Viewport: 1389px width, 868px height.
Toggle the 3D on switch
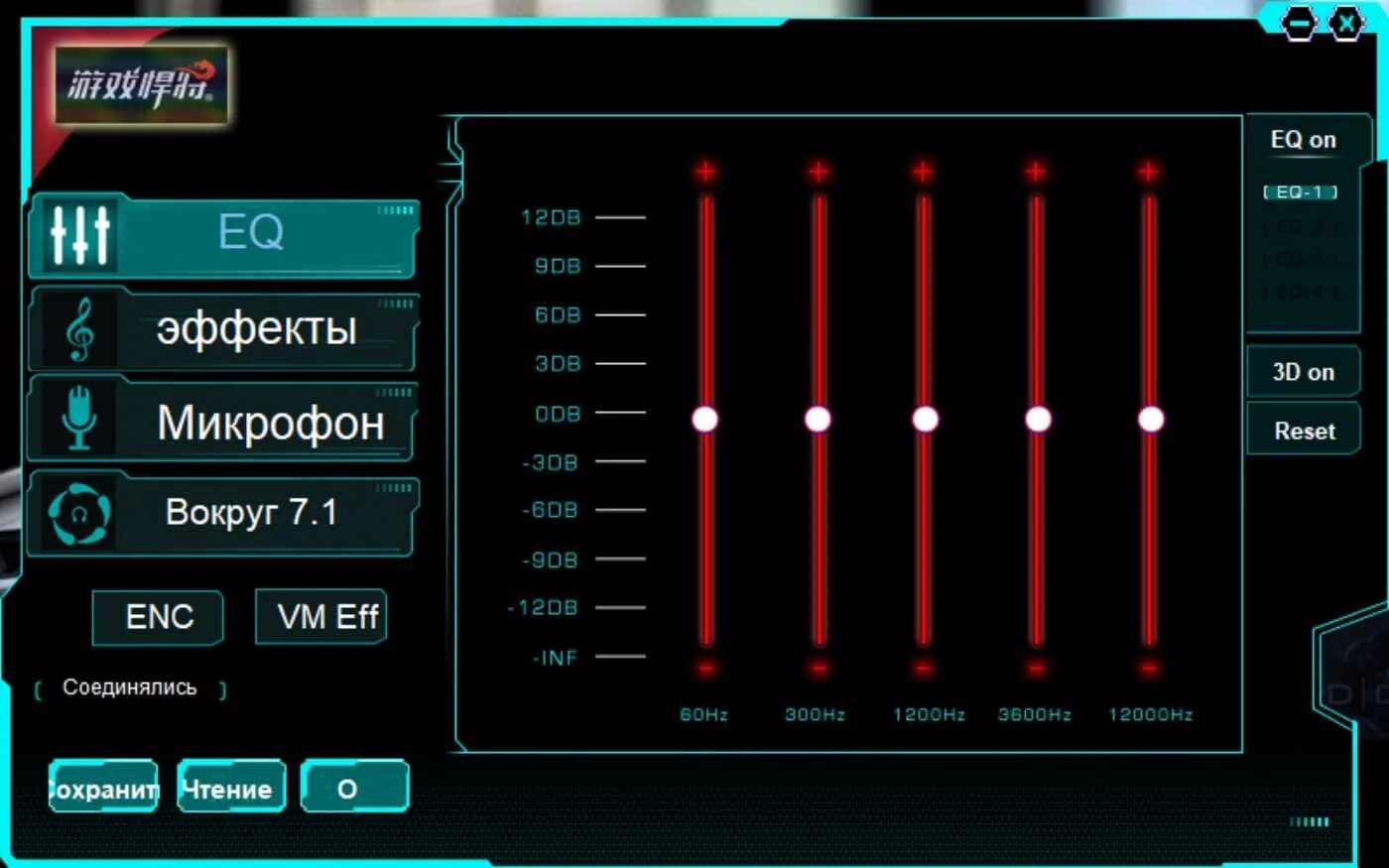1303,371
